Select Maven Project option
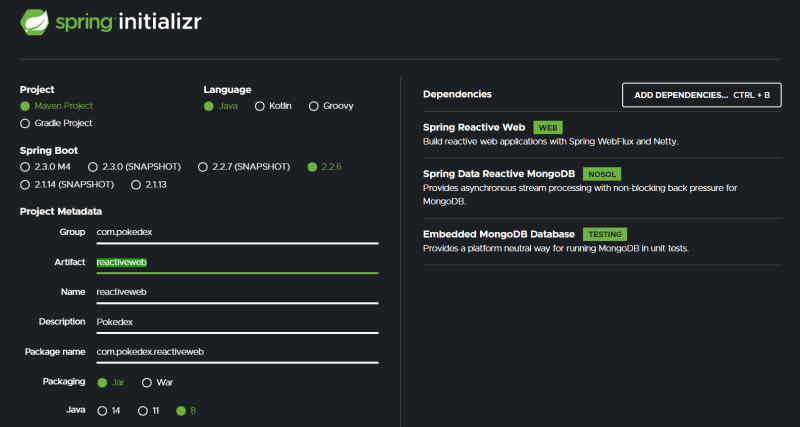 pos(25,105)
